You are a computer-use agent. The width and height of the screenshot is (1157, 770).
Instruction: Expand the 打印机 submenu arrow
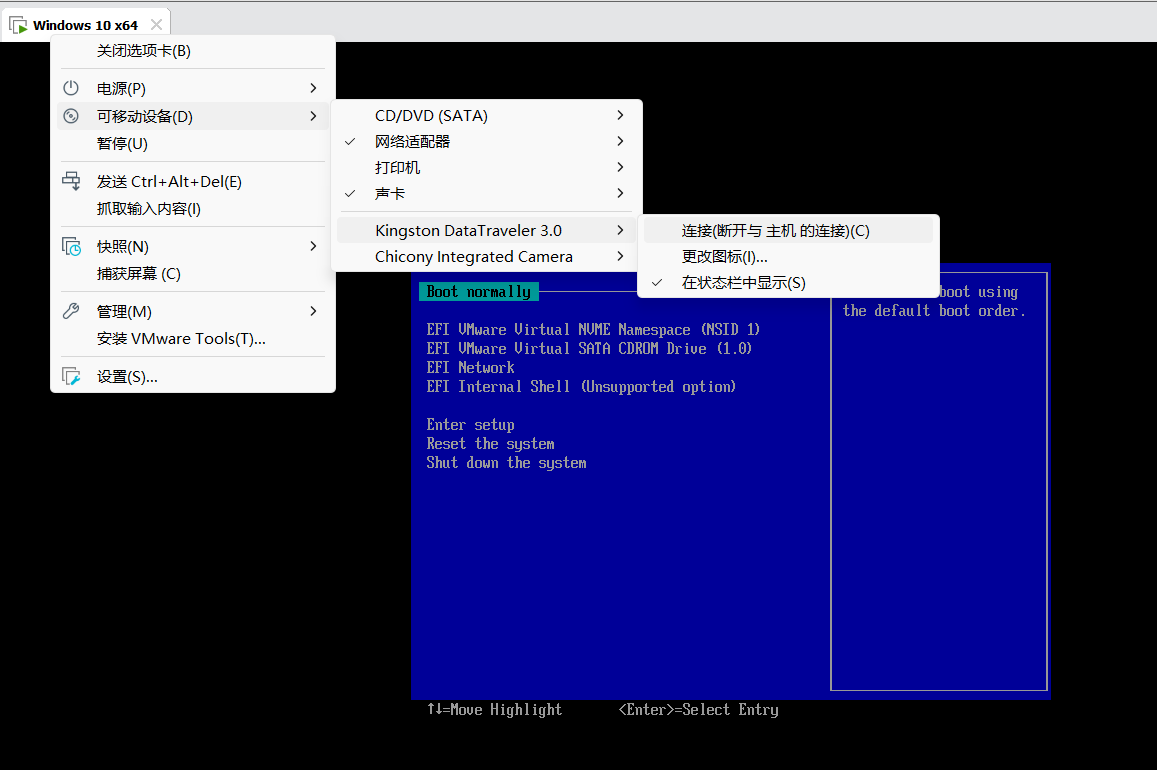tap(620, 167)
